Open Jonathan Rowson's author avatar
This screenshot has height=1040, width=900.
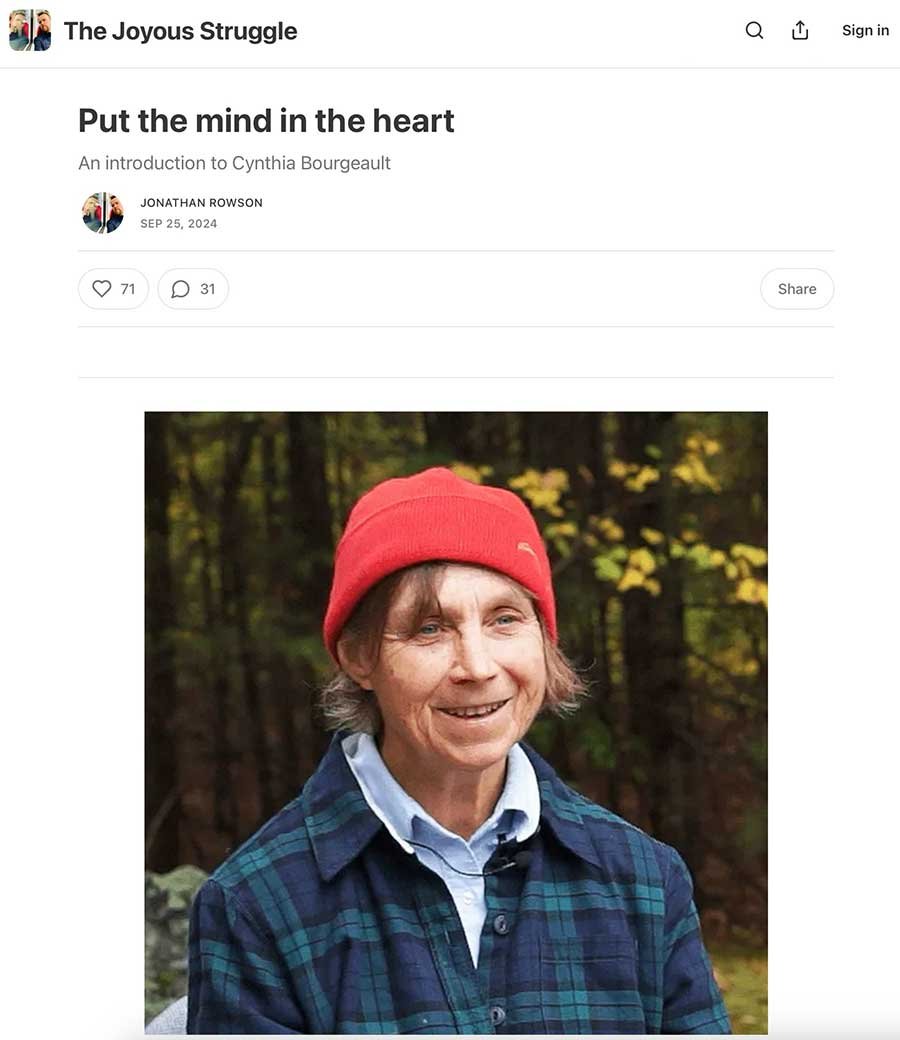(x=103, y=213)
